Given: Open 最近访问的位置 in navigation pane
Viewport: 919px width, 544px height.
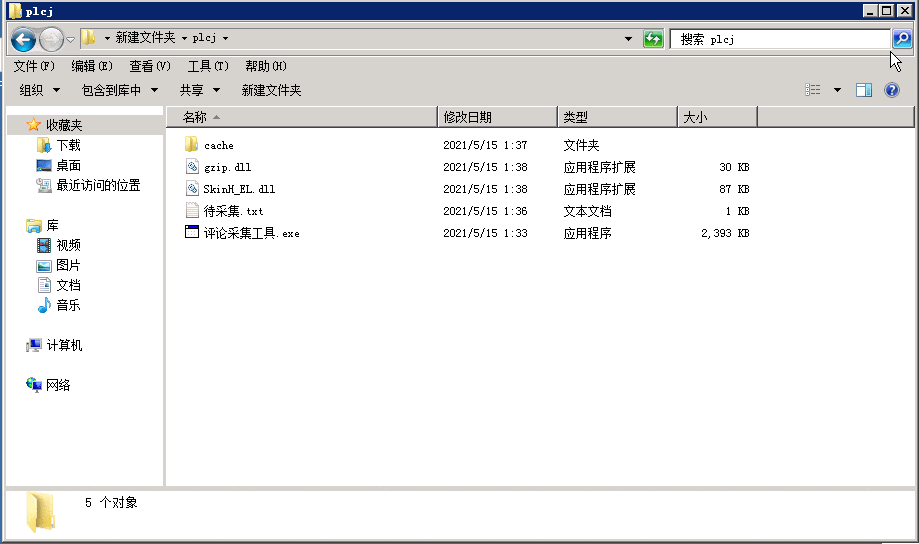Looking at the screenshot, I should pos(98,185).
